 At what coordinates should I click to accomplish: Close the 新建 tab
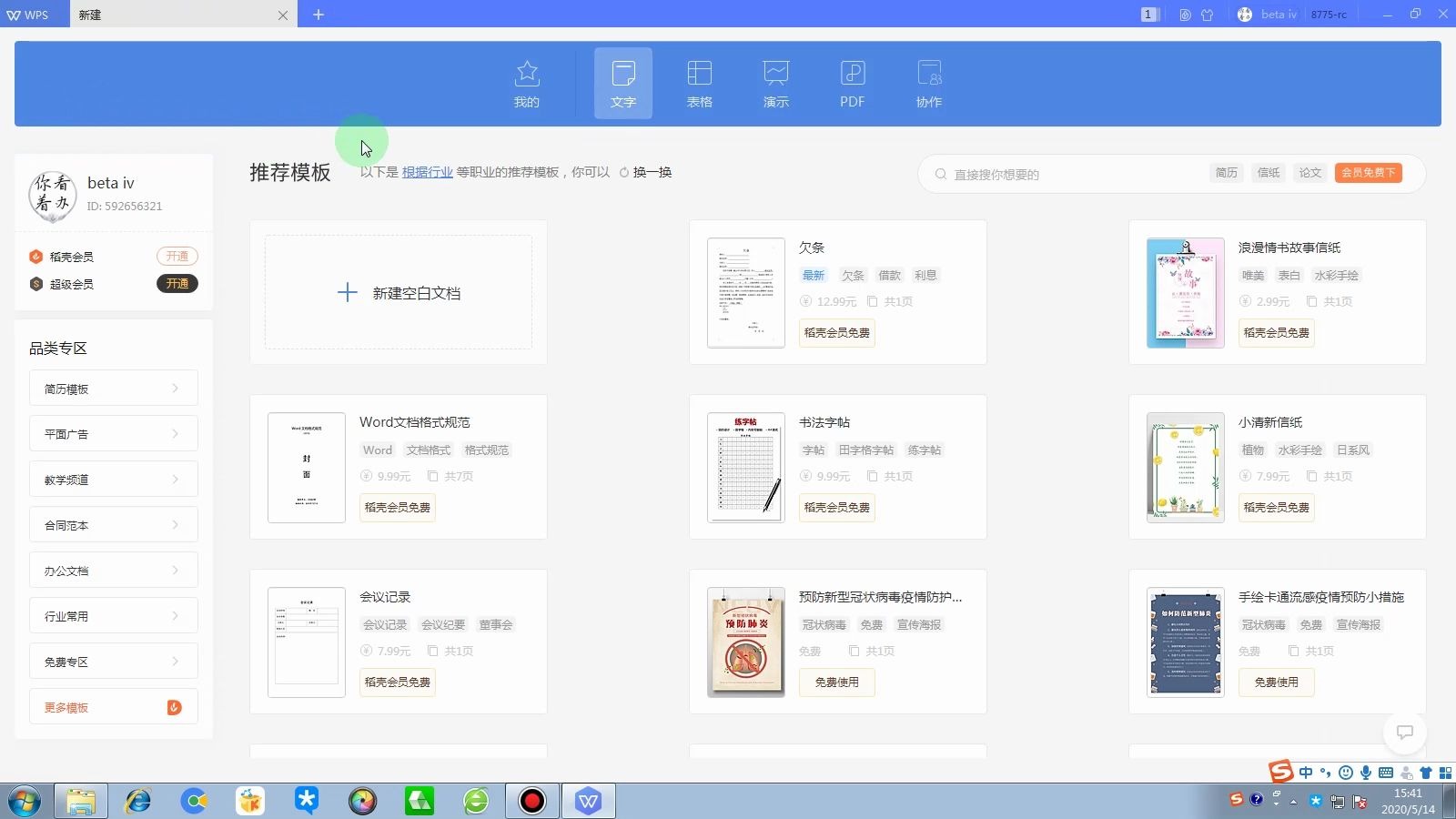click(x=283, y=15)
